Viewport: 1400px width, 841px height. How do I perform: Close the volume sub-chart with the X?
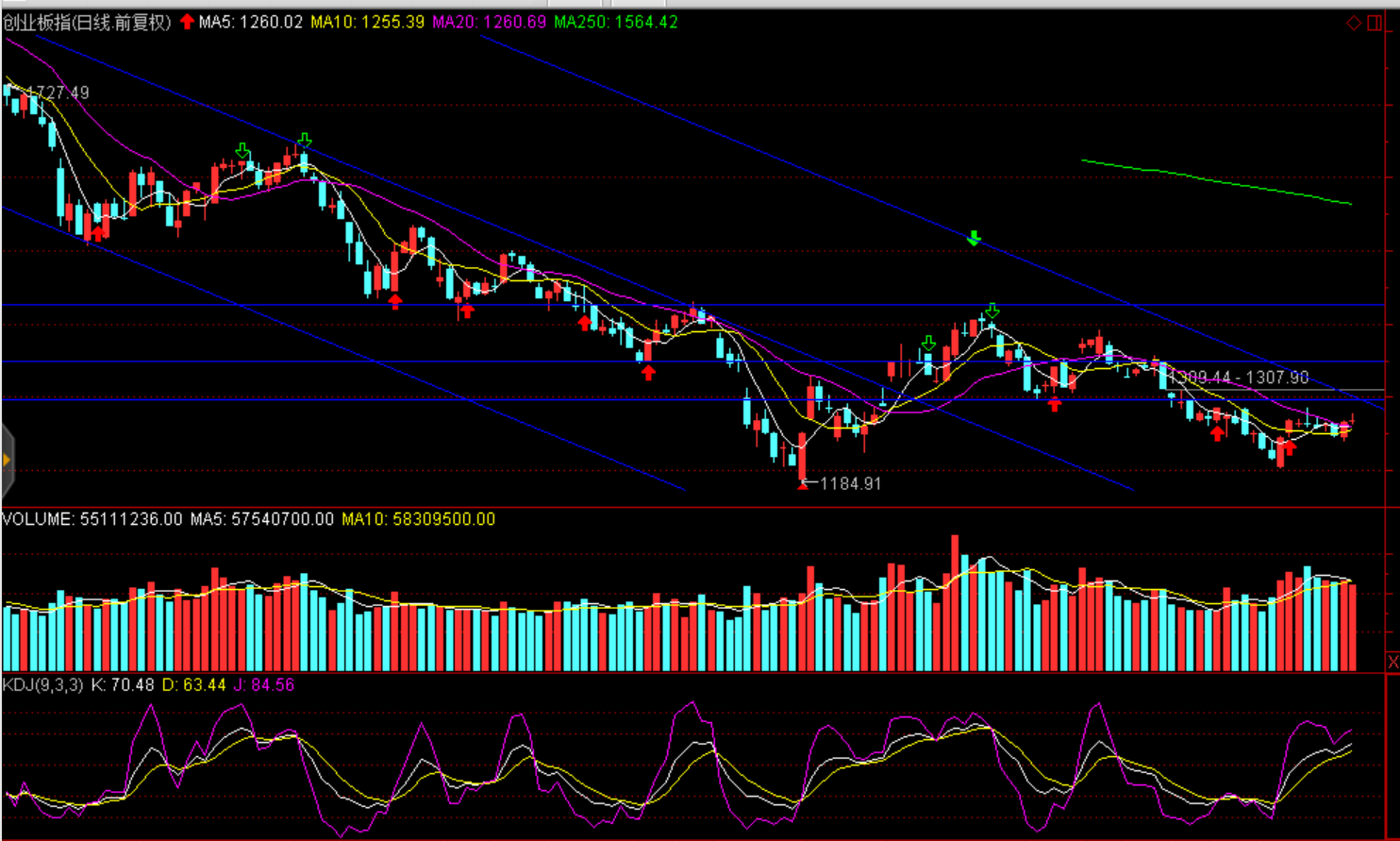tap(1392, 662)
